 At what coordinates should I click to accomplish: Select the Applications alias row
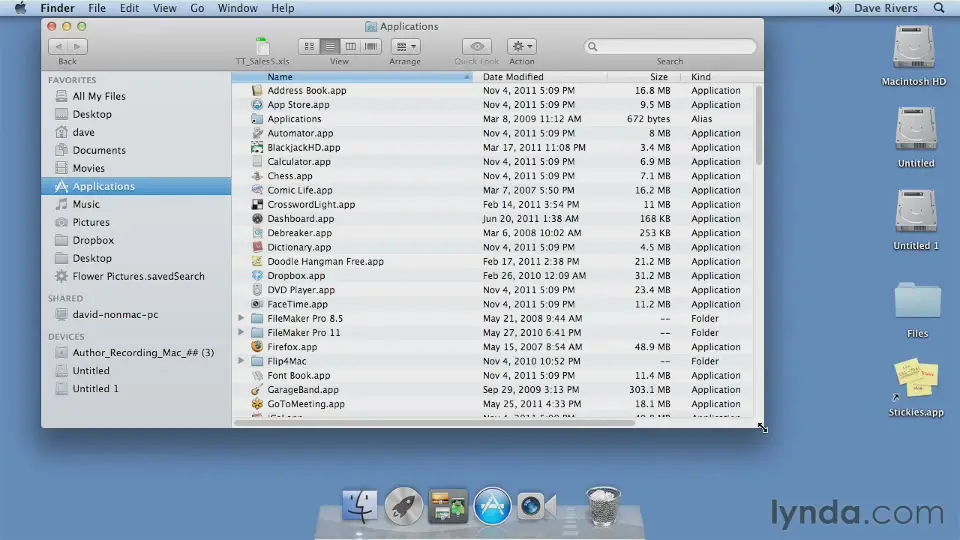tap(493, 119)
